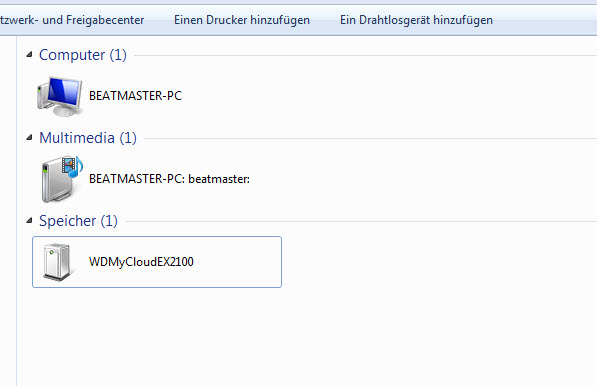This screenshot has height=386, width=597.
Task: Open the BEATMASTER-PC computer icon
Action: [60, 96]
